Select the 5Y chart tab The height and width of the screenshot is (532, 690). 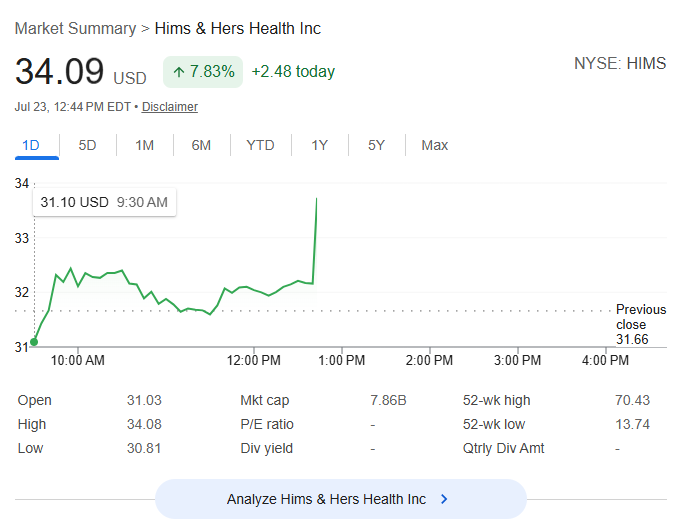pos(376,145)
